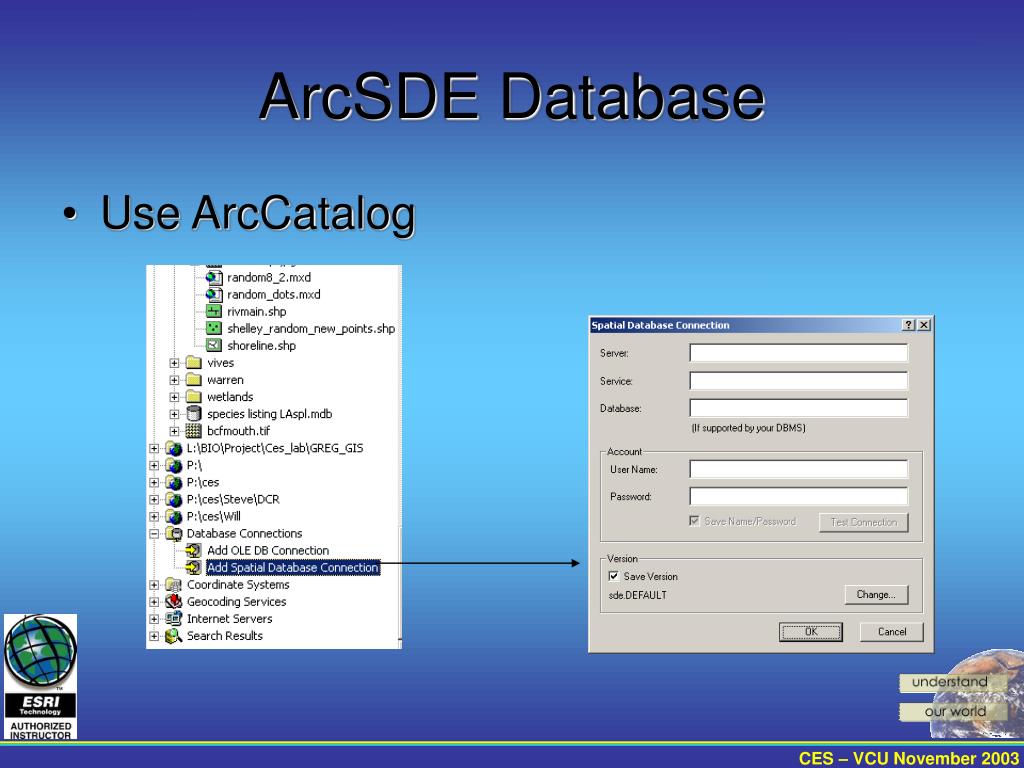
Task: Click the P:\ces\Will folder connection icon
Action: click(x=173, y=516)
